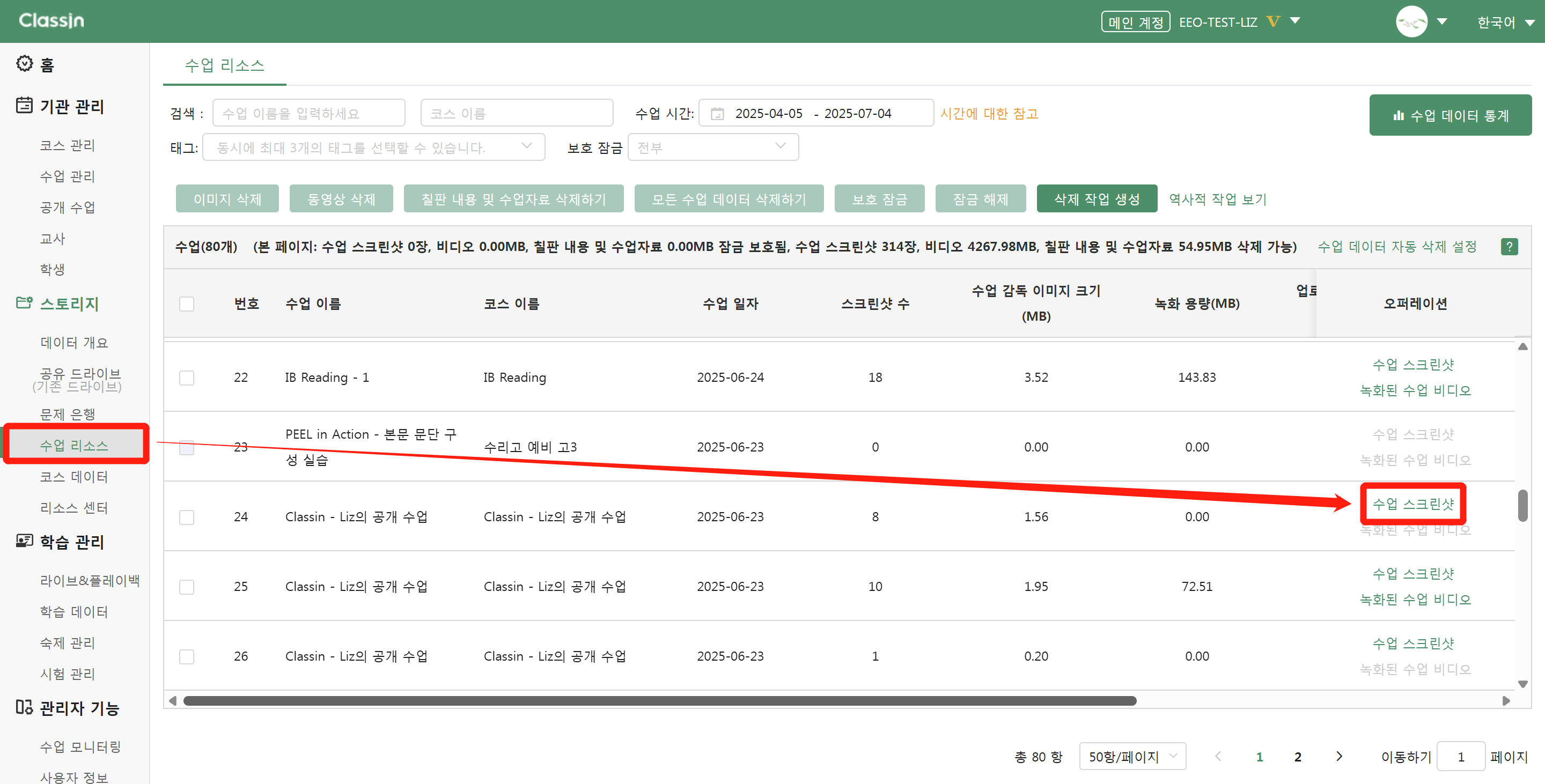1545x784 pixels.
Task: Click the home gear icon in sidebar
Action: tap(24, 63)
